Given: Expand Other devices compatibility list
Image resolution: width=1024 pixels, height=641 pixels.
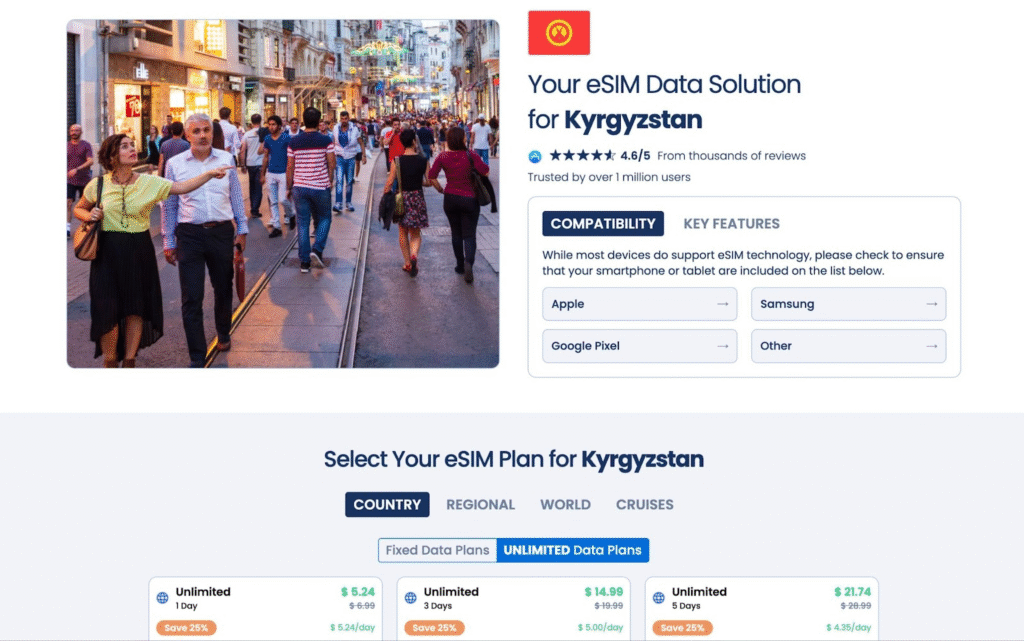Looking at the screenshot, I should (x=848, y=346).
